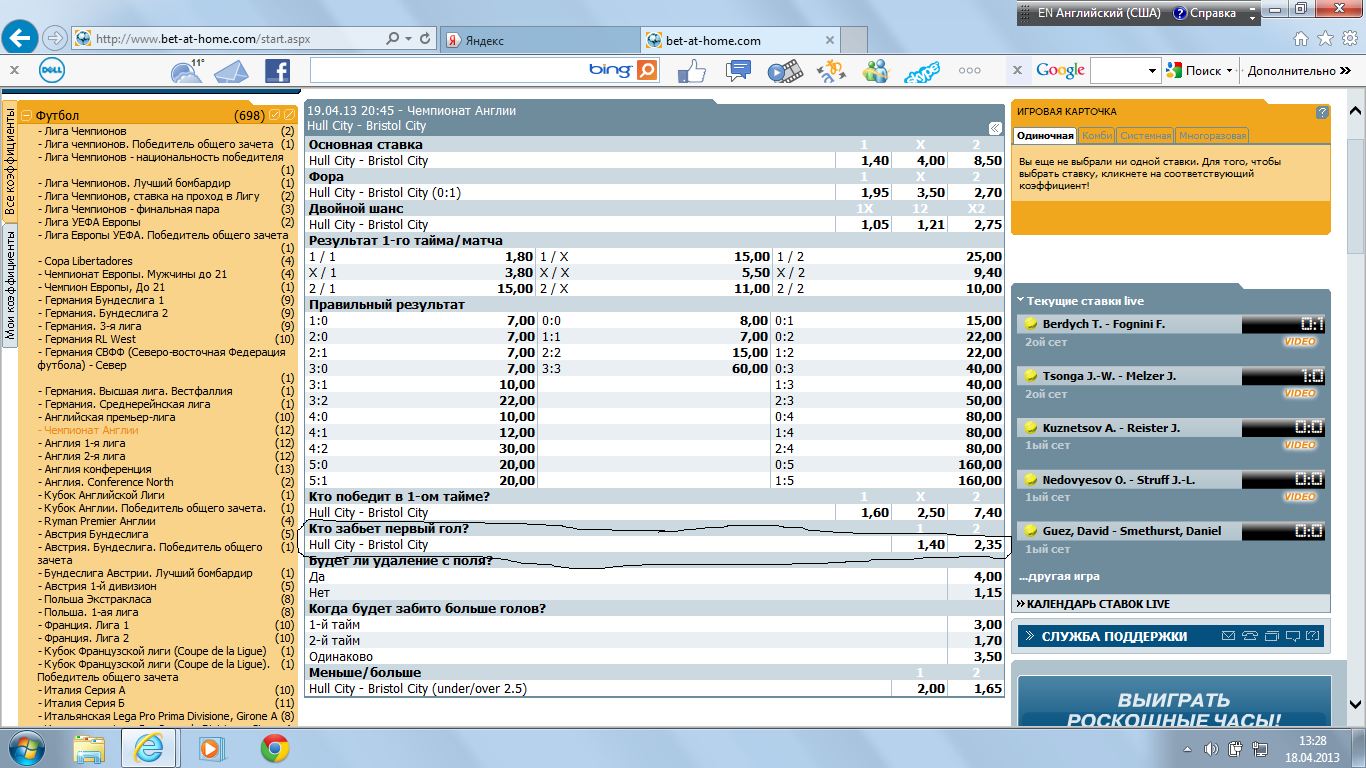Open the Мои коэффициенты vertical tab
The width and height of the screenshot is (1366, 768).
pos(9,285)
